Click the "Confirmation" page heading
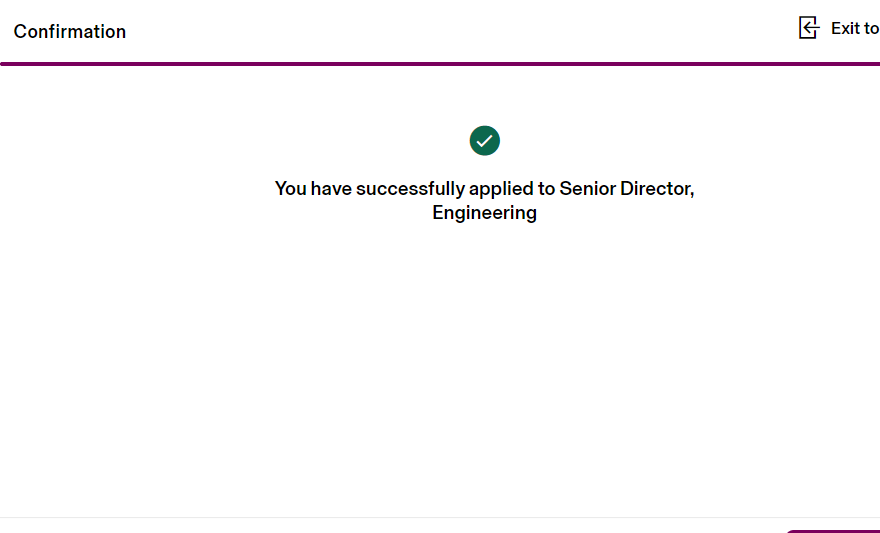The width and height of the screenshot is (880, 533). pyautogui.click(x=70, y=32)
